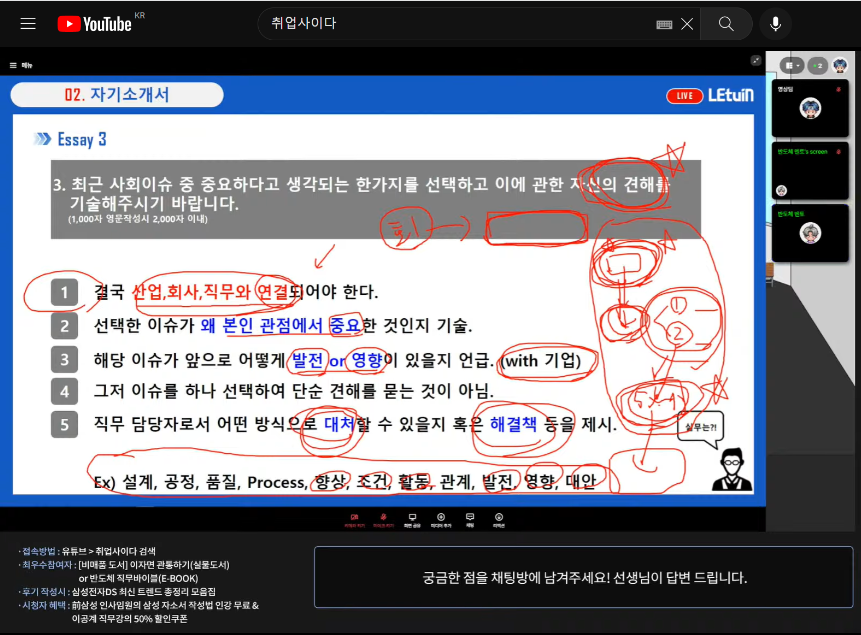
Task: Open the chat panel icon
Action: 470,518
